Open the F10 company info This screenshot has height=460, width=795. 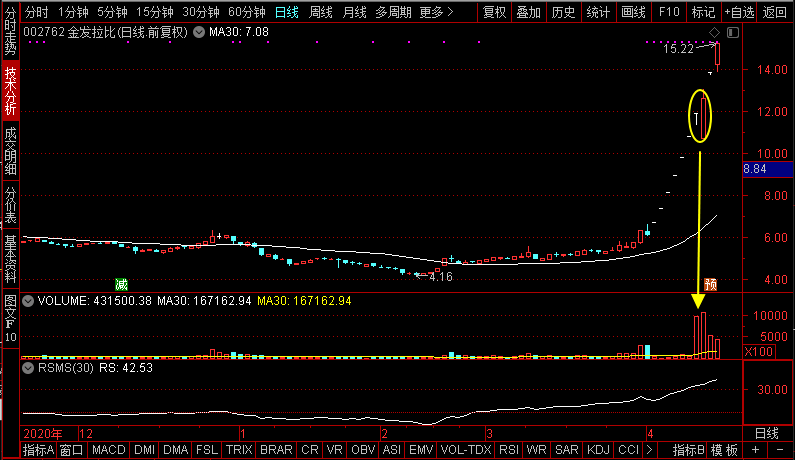669,12
